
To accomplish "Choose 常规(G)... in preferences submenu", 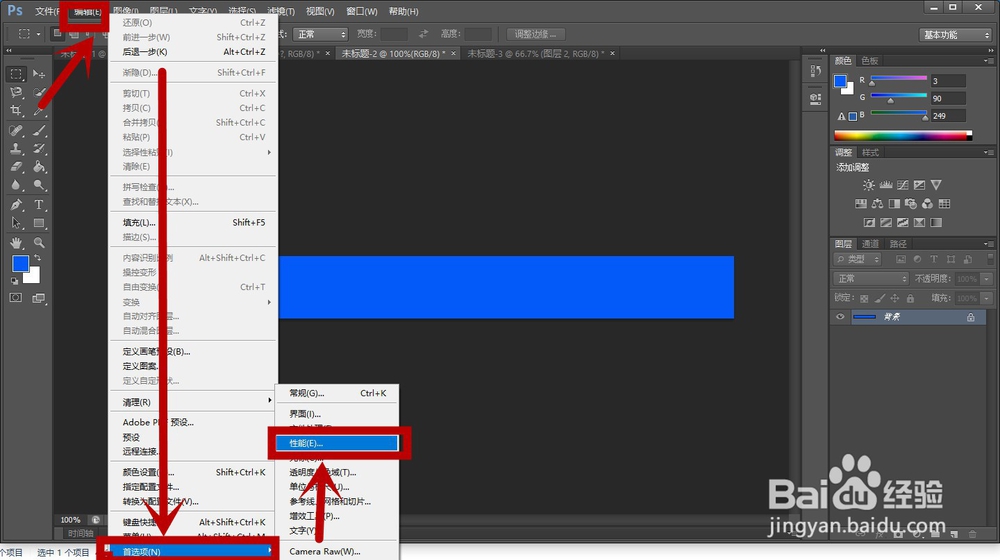I will pos(337,394).
